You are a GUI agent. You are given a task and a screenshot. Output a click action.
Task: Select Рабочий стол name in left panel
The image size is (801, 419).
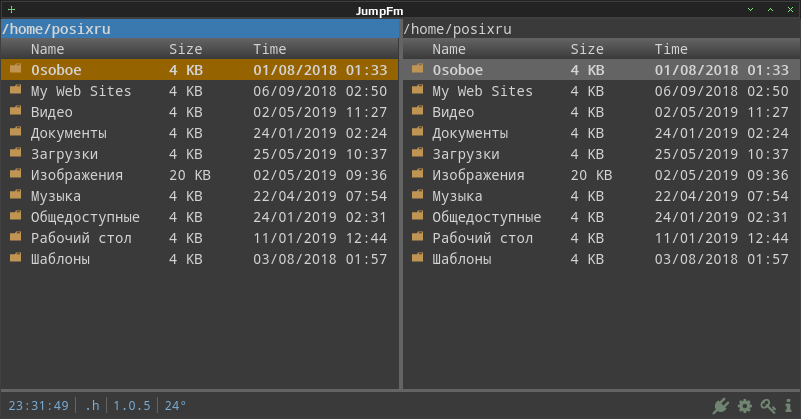point(81,238)
